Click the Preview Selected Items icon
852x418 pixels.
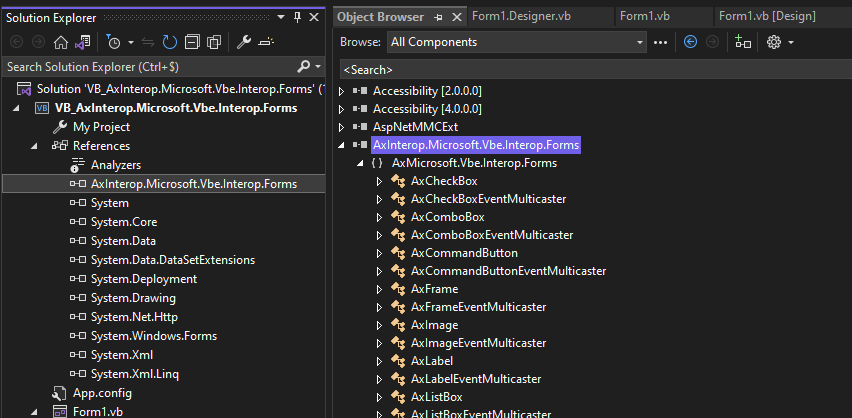pos(266,42)
